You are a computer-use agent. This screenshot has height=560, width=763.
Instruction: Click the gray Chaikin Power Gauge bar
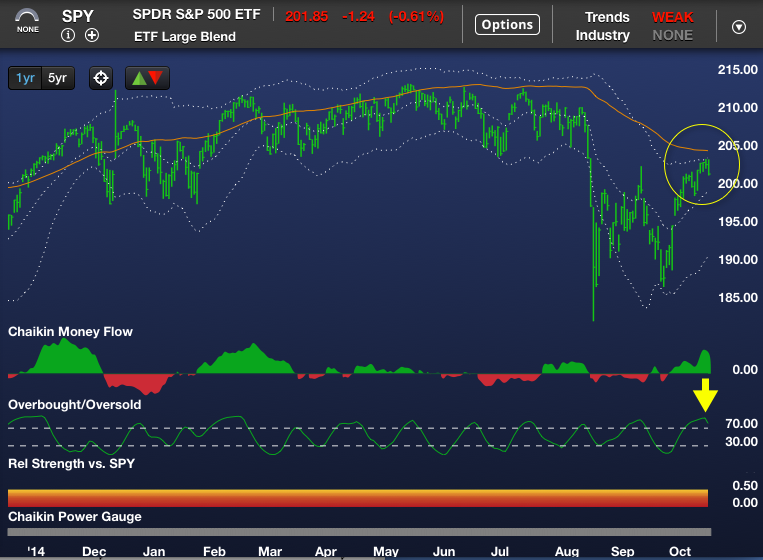[360, 532]
